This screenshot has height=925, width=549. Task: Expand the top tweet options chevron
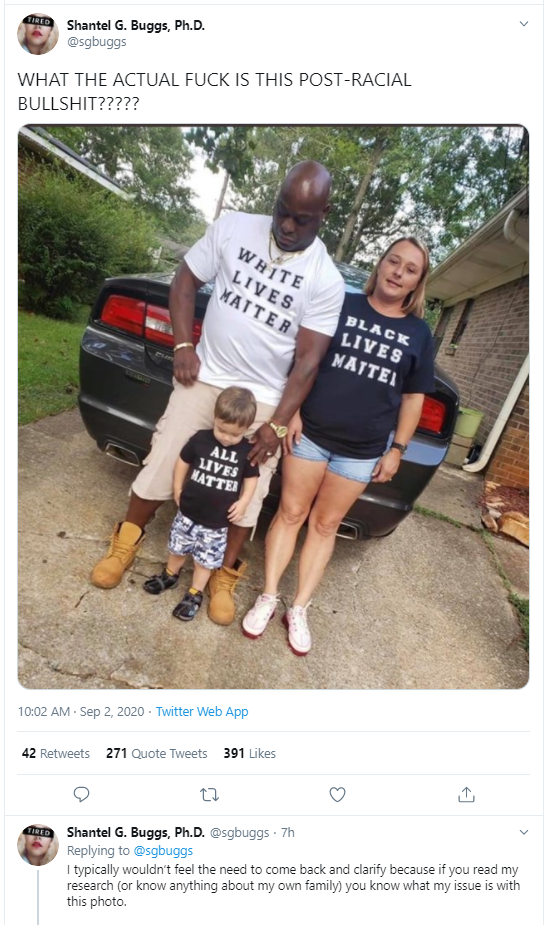coord(524,24)
